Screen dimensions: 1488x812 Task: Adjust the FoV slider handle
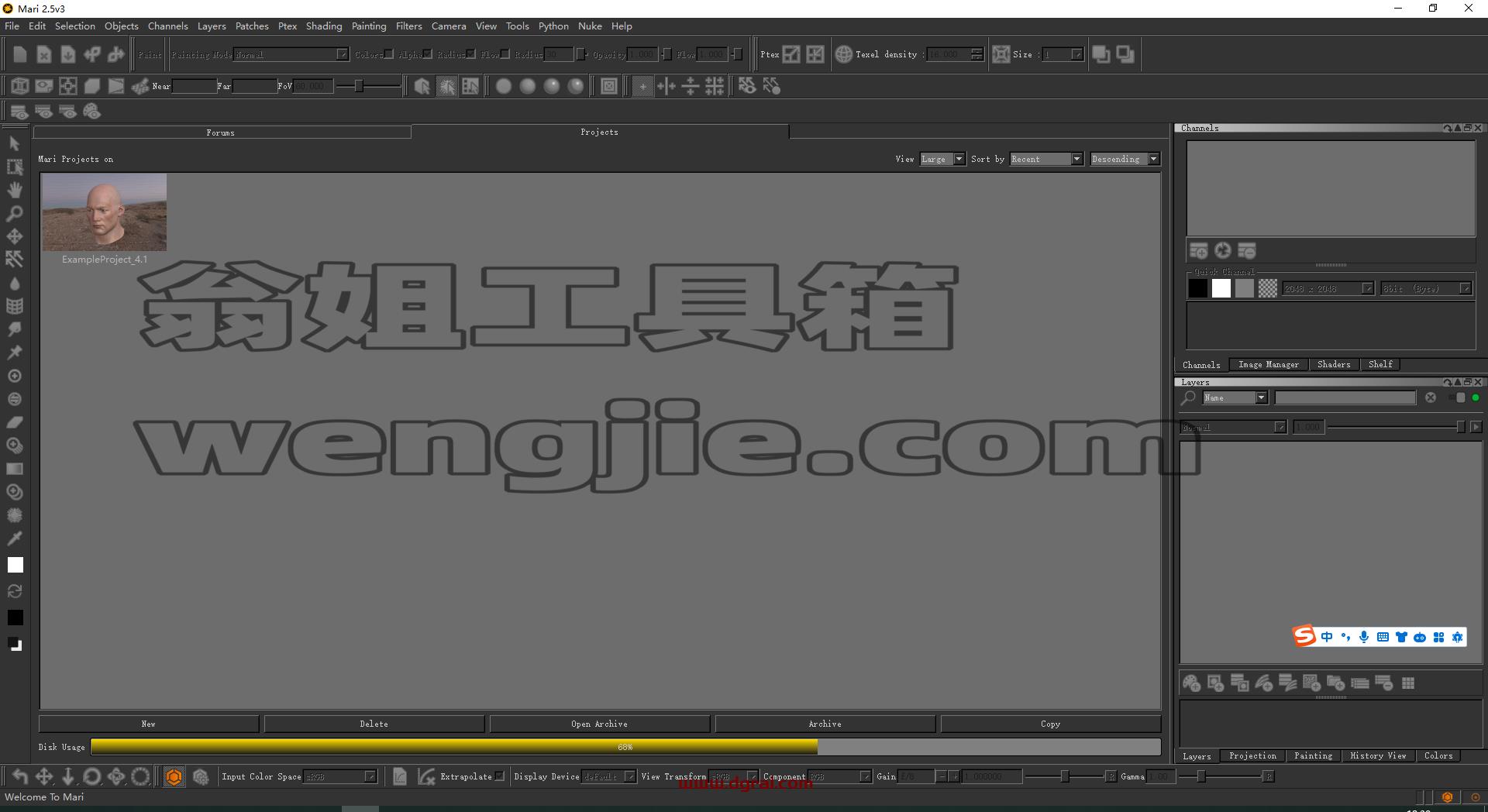tap(359, 86)
